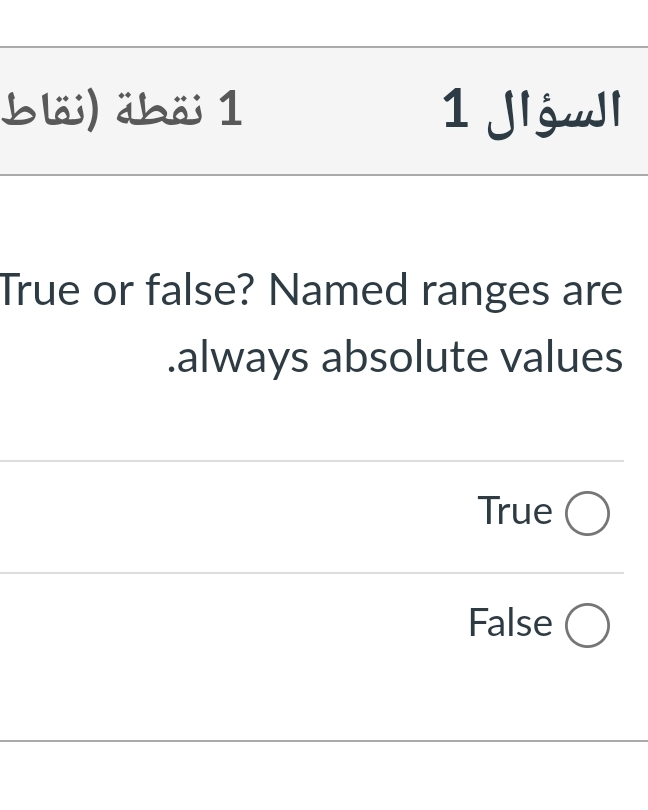
Task: Click the السؤال 1 question header
Action: tap(532, 108)
